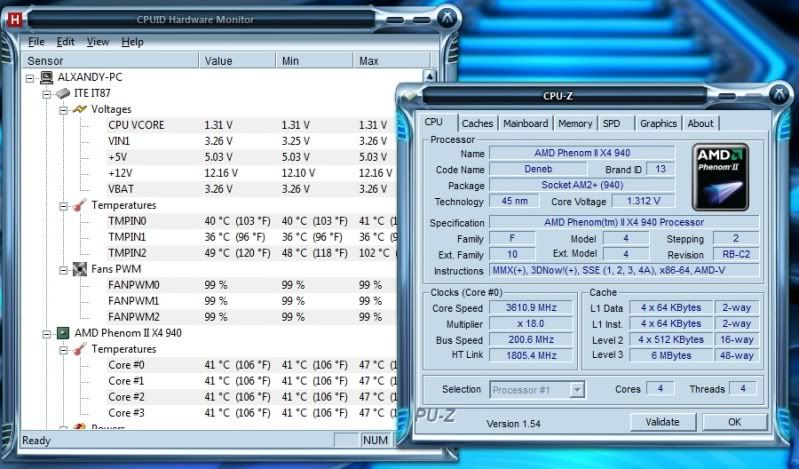Minimize the CPU-Z window
The height and width of the screenshot is (469, 799).
click(x=727, y=95)
